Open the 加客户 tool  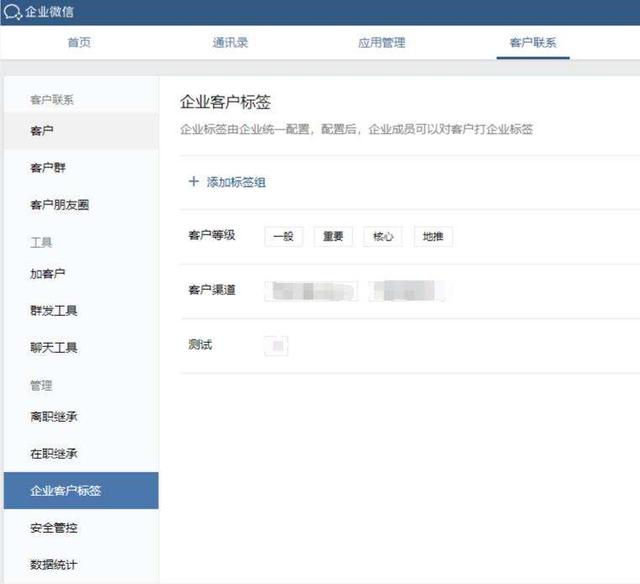81,274
